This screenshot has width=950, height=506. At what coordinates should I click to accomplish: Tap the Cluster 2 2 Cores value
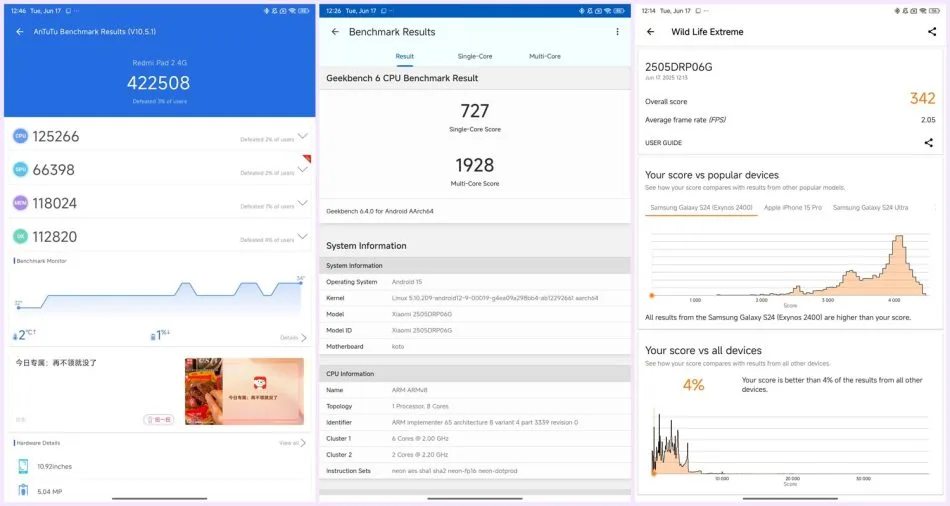click(x=420, y=454)
